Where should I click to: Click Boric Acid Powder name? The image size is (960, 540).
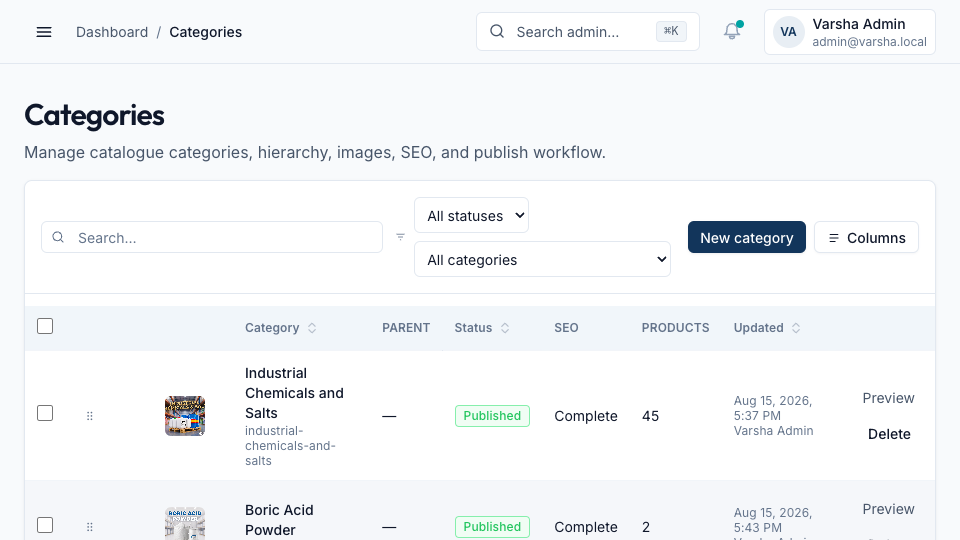point(279,520)
